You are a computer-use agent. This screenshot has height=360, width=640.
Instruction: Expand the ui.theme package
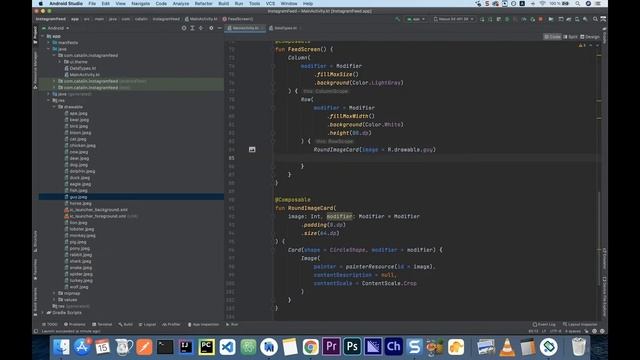(x=60, y=62)
